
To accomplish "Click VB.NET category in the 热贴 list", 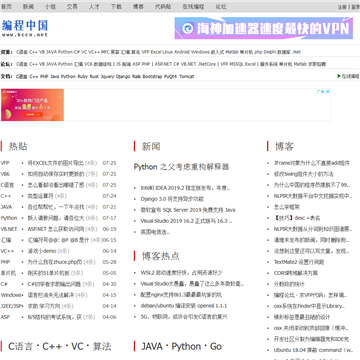I will (x=9, y=229).
